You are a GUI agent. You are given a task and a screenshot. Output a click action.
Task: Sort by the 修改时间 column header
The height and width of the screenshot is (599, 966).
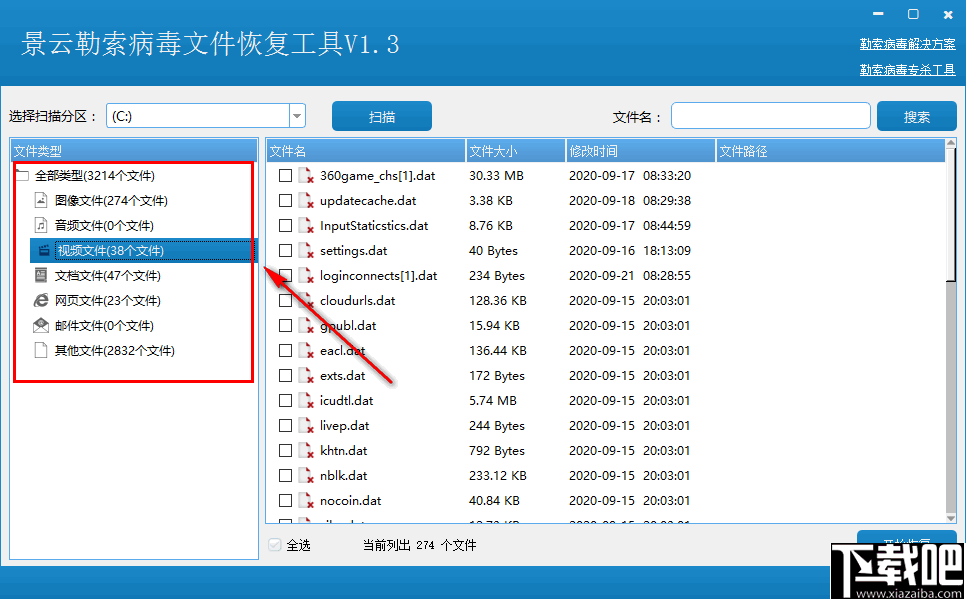pos(641,151)
